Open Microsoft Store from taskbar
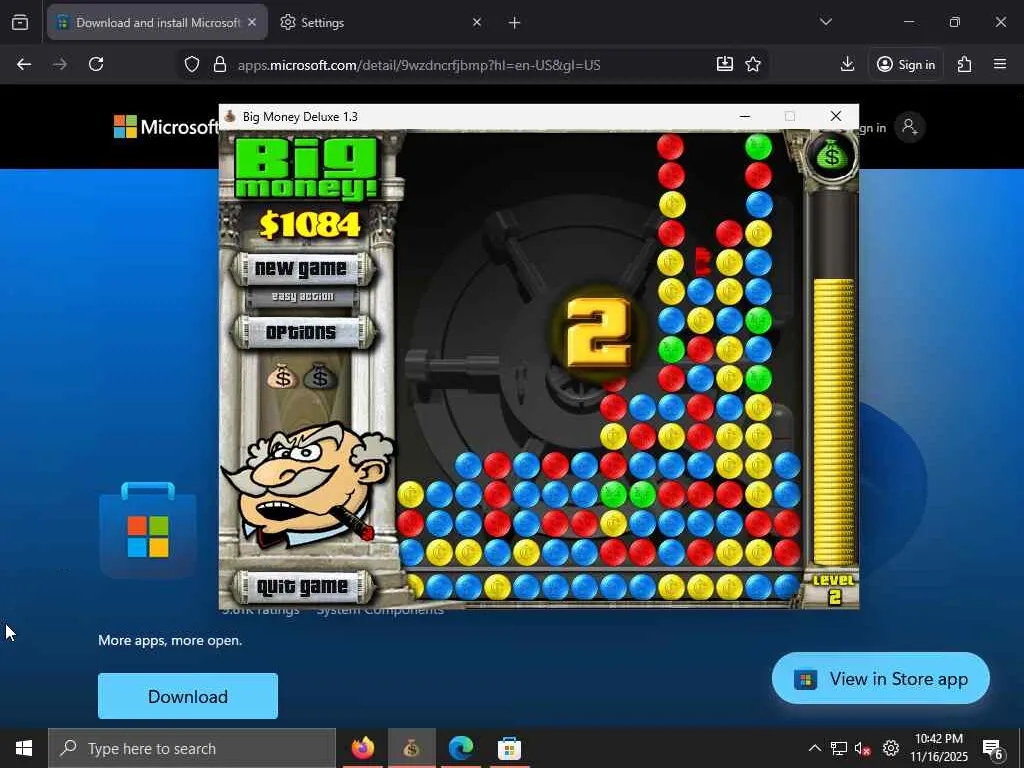The width and height of the screenshot is (1024, 768). 509,748
